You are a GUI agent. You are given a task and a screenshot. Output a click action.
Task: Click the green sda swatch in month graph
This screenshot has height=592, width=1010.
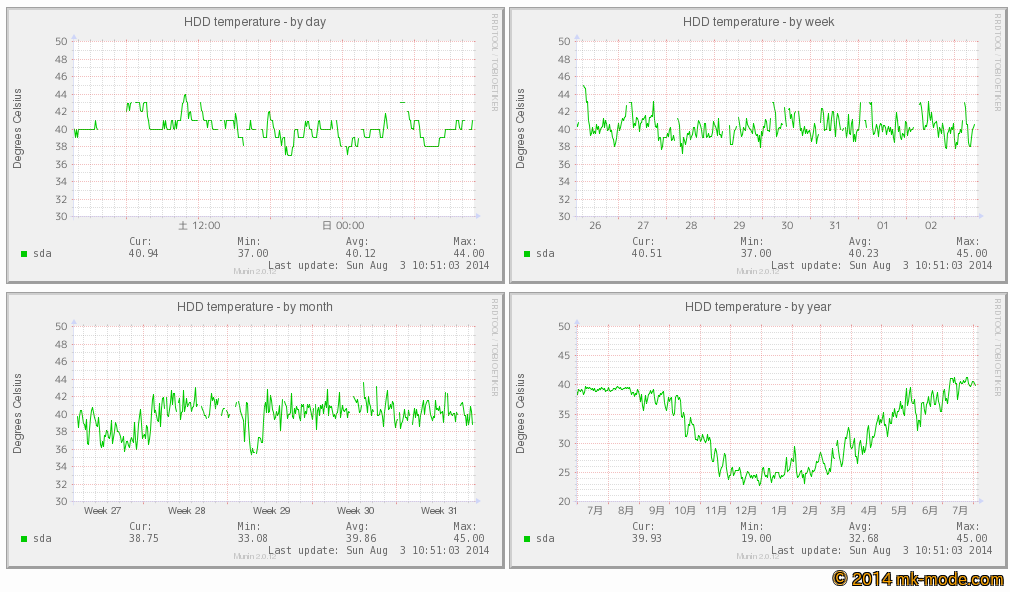click(24, 539)
